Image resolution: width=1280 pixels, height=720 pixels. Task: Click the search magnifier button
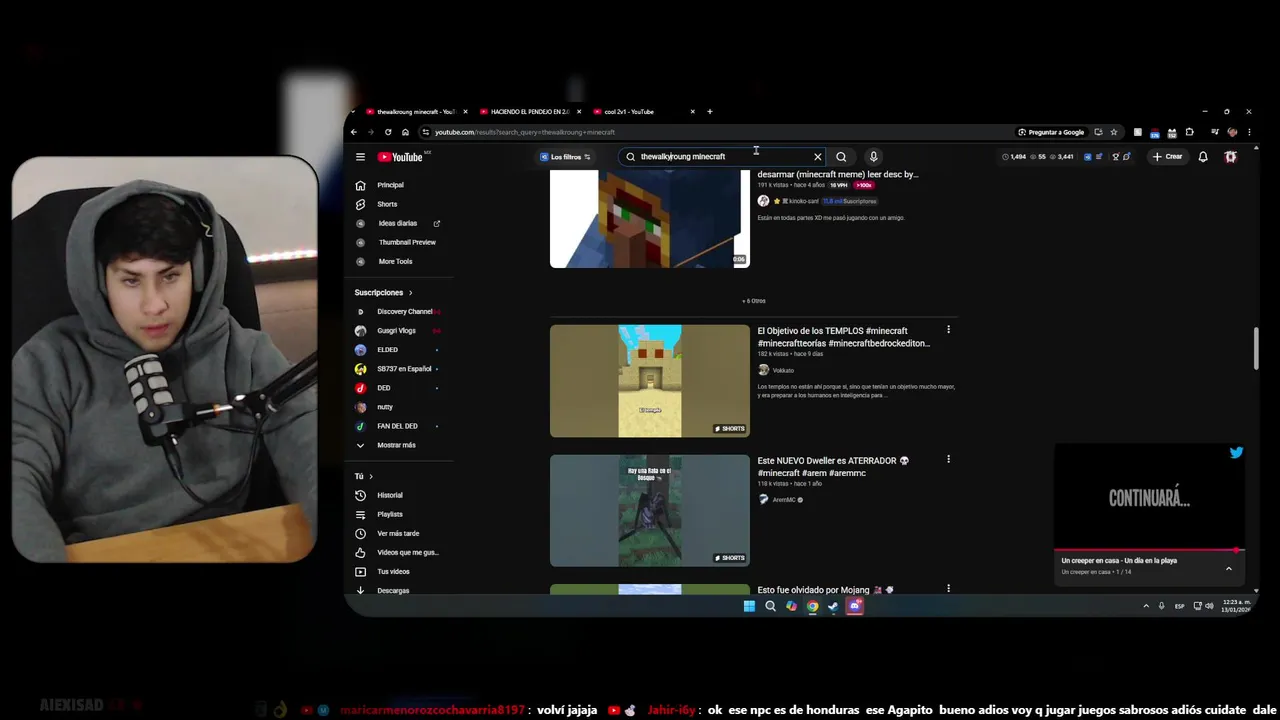841,157
